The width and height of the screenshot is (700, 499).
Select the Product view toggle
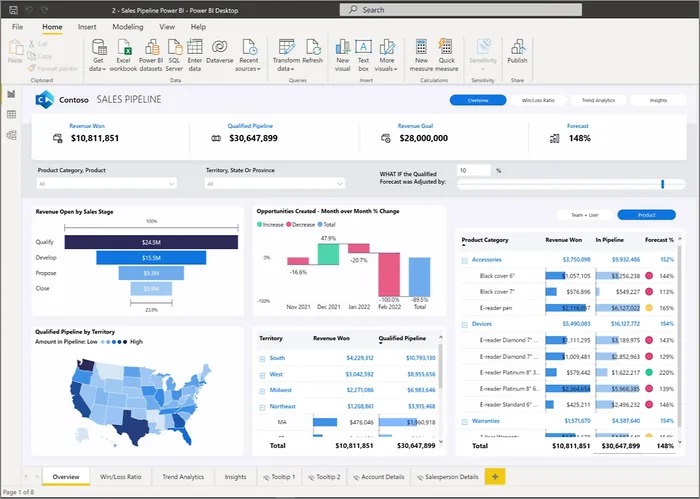[646, 215]
